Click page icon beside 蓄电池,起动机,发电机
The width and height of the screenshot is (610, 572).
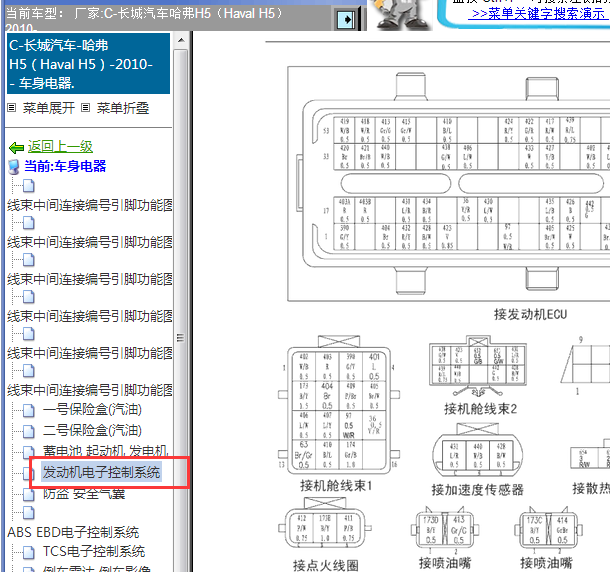(x=28, y=452)
